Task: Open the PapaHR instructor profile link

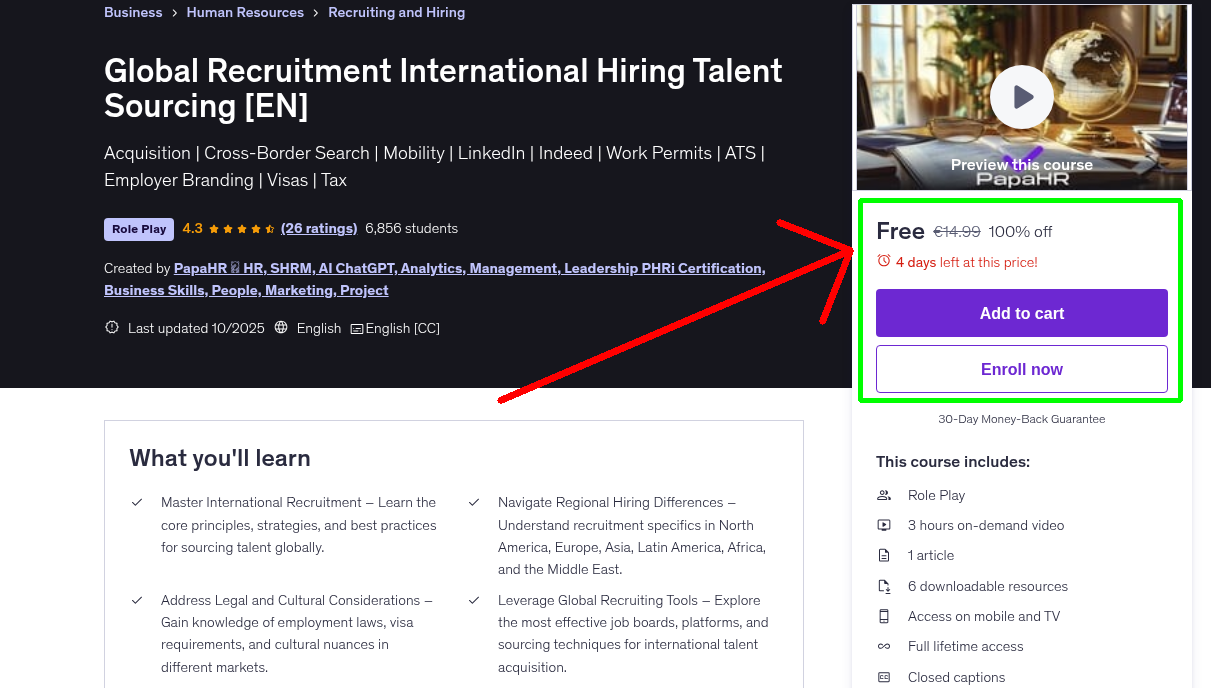Action: tap(200, 268)
